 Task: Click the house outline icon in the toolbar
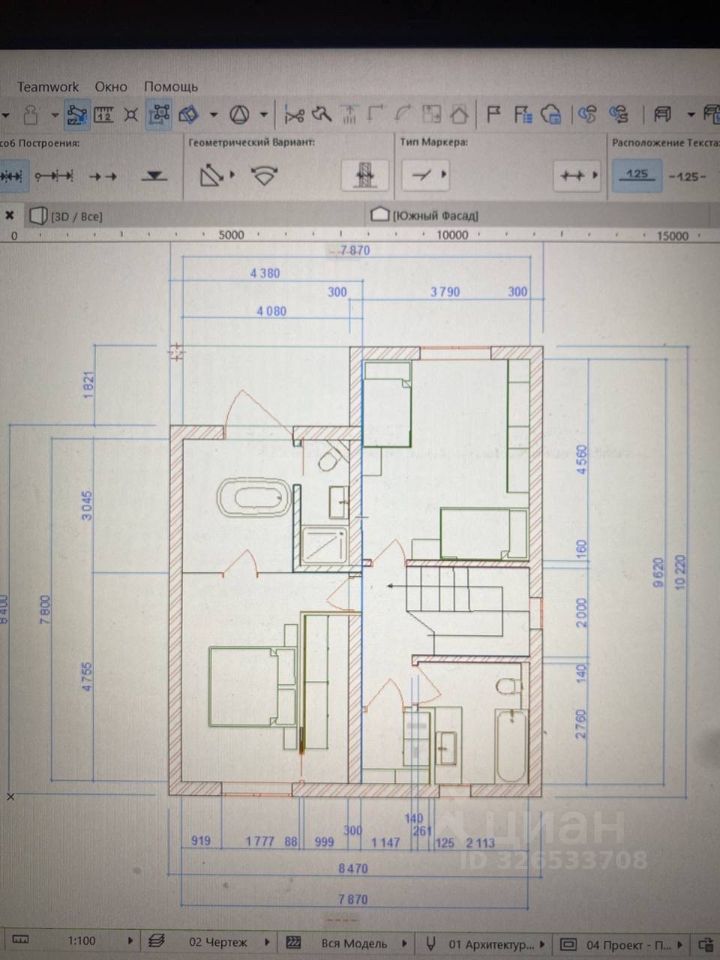[459, 114]
